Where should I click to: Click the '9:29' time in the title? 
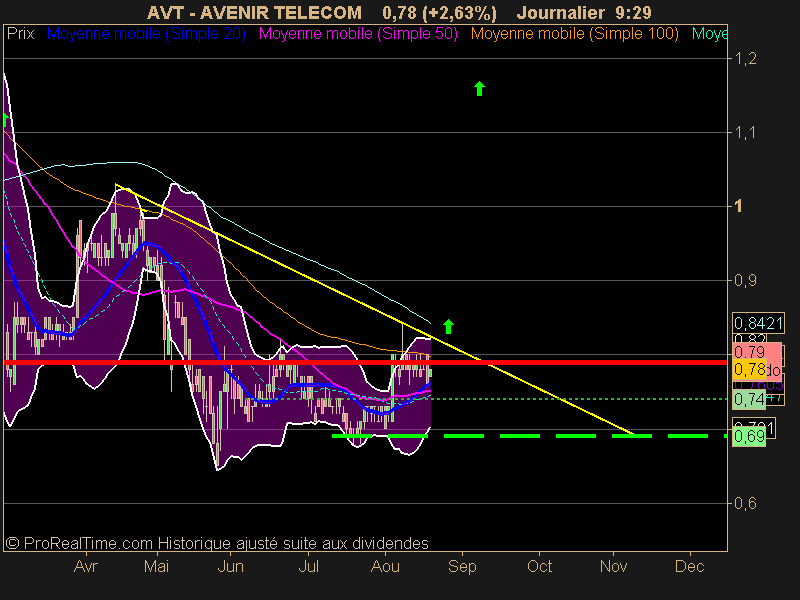pos(633,12)
